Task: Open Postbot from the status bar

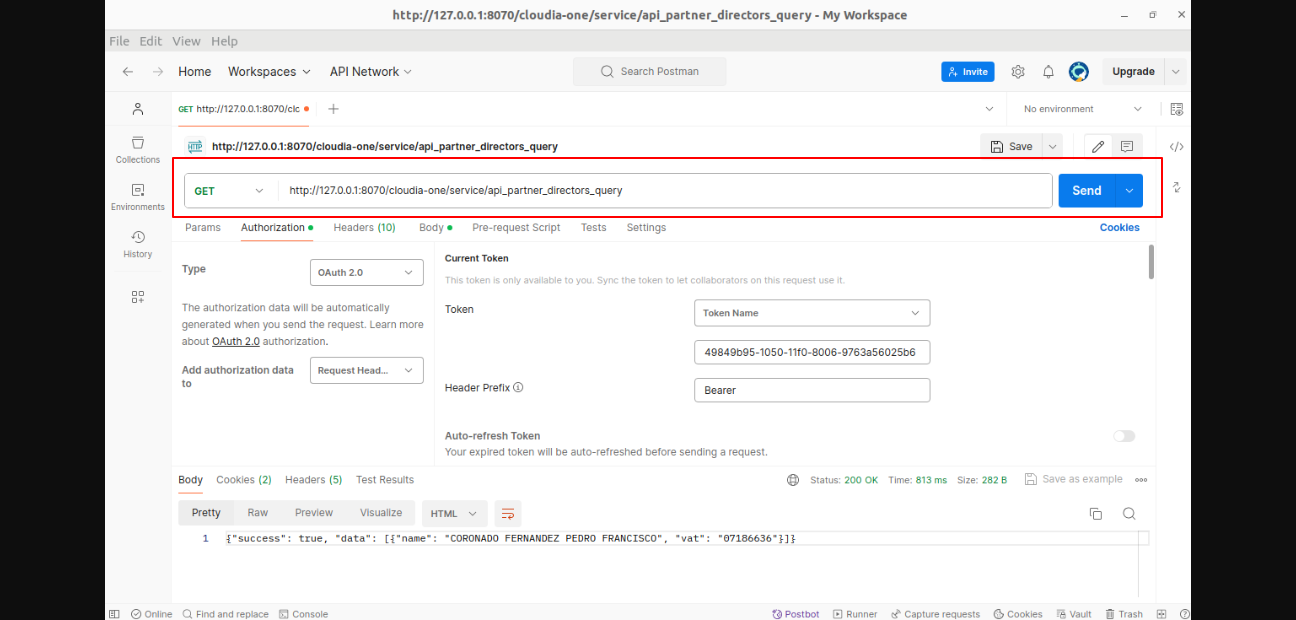Action: click(x=796, y=614)
